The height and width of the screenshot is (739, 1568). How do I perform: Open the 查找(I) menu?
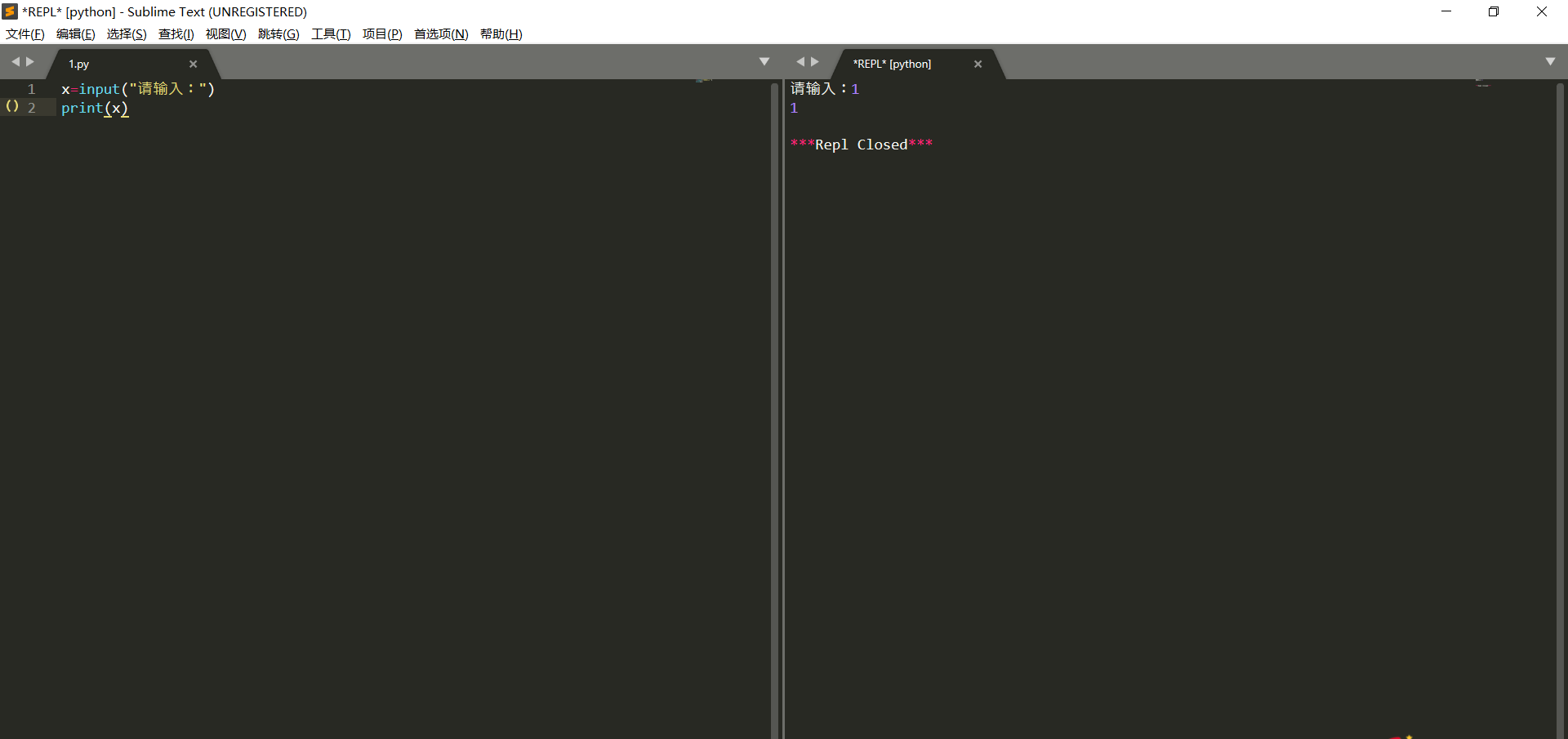point(176,34)
